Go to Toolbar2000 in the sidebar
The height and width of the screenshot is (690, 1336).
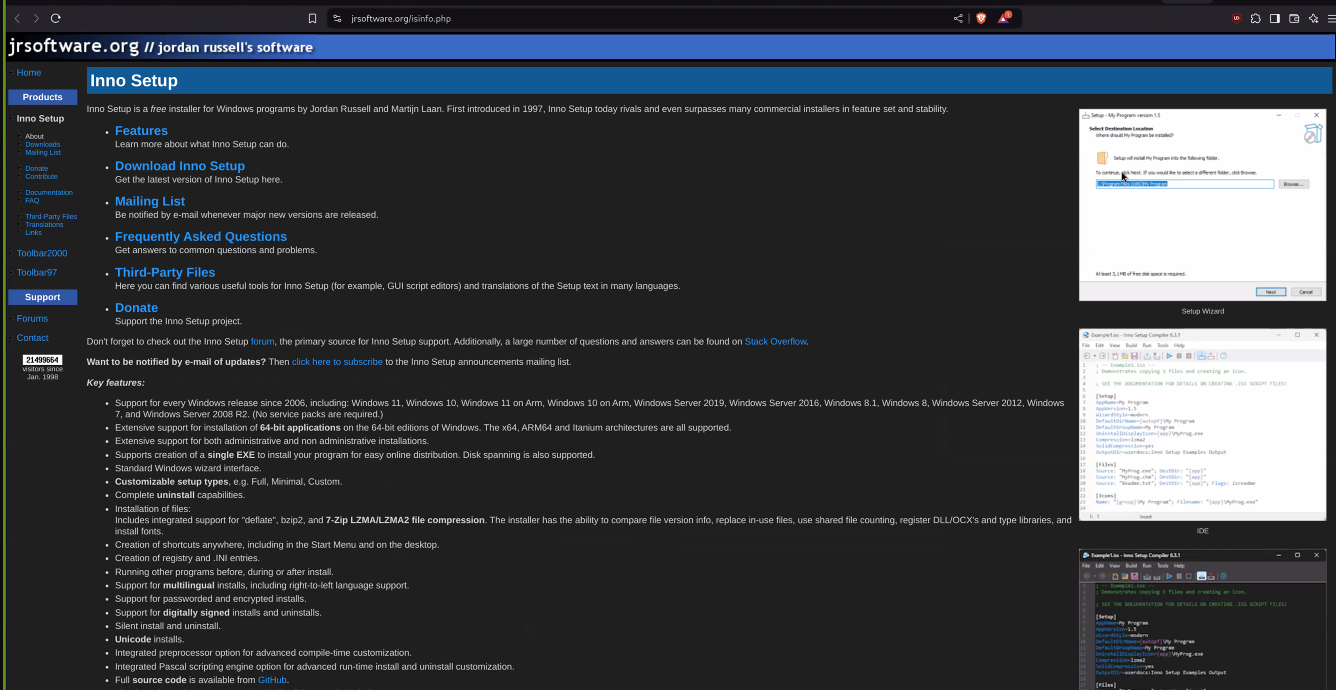[42, 254]
